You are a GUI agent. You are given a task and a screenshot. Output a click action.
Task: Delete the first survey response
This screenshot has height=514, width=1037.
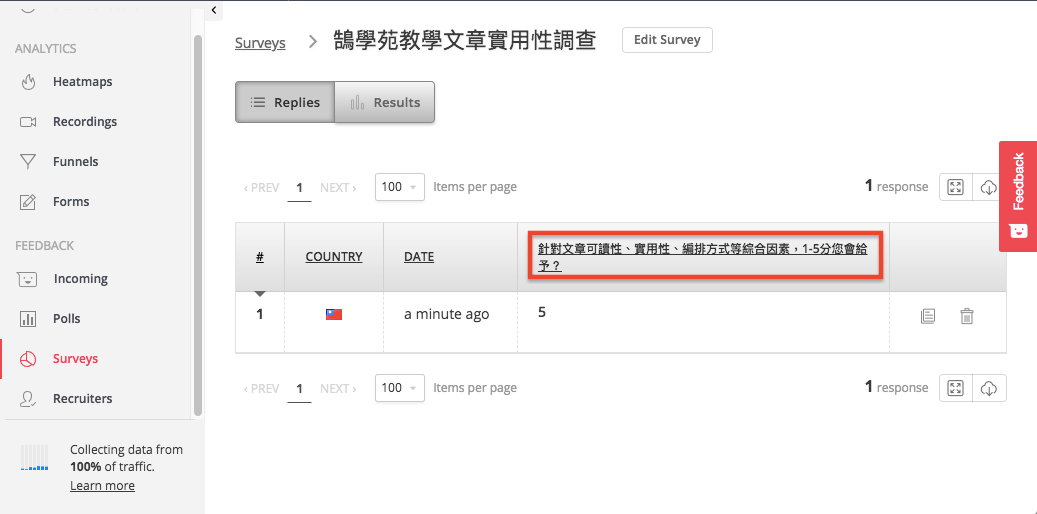point(966,316)
